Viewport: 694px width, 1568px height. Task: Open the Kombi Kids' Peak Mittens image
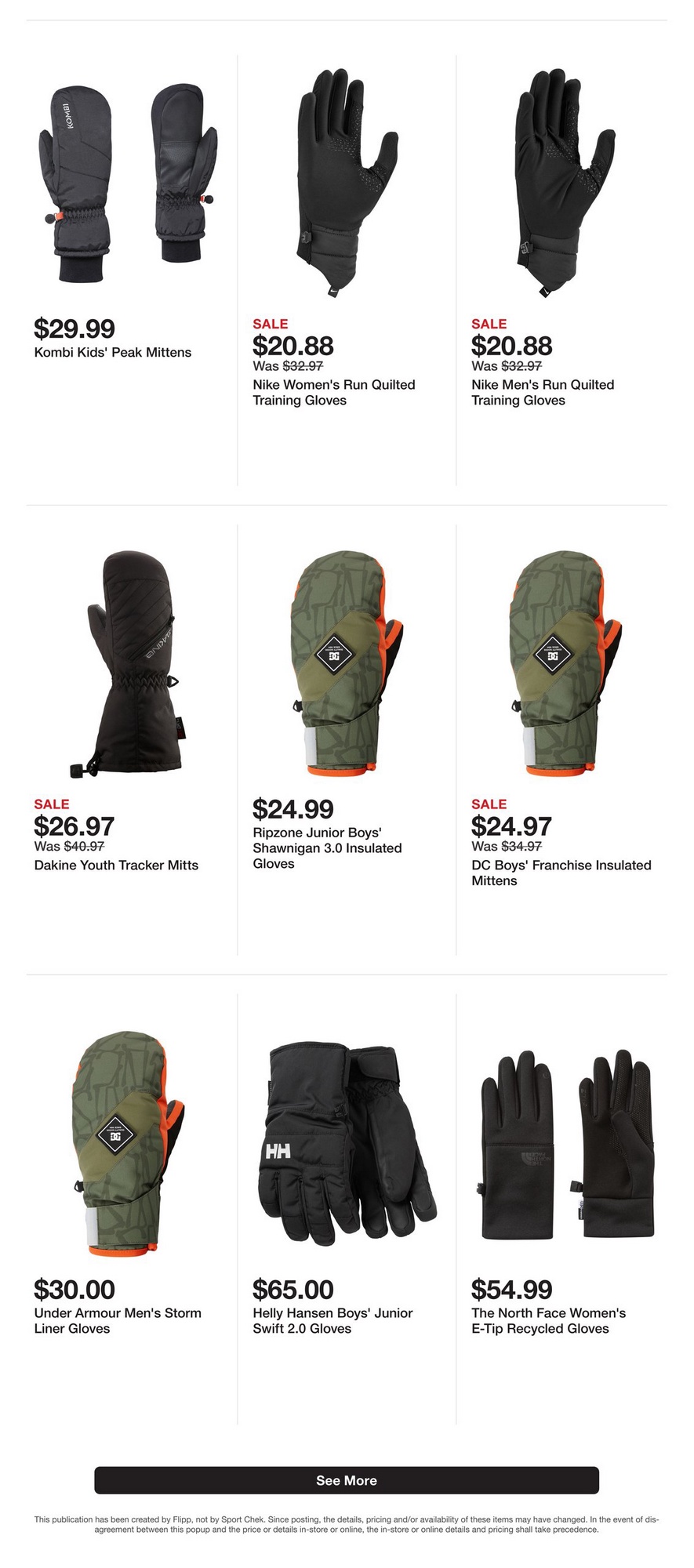coord(128,183)
